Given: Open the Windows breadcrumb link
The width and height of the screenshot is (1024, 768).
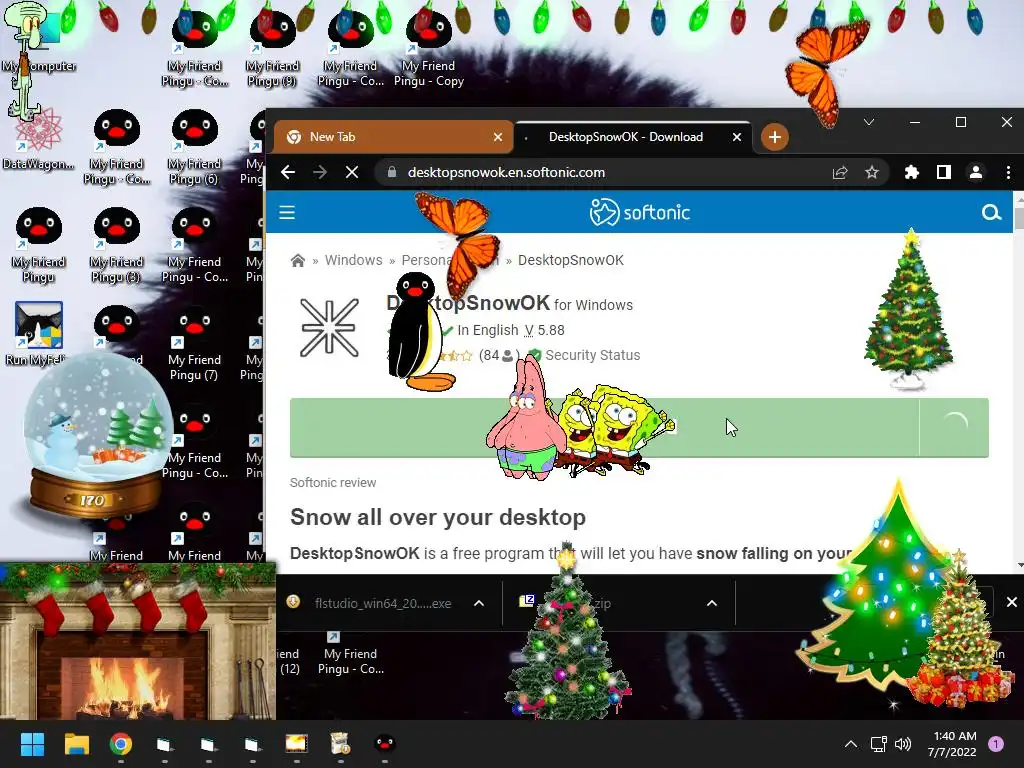Looking at the screenshot, I should click(x=353, y=260).
